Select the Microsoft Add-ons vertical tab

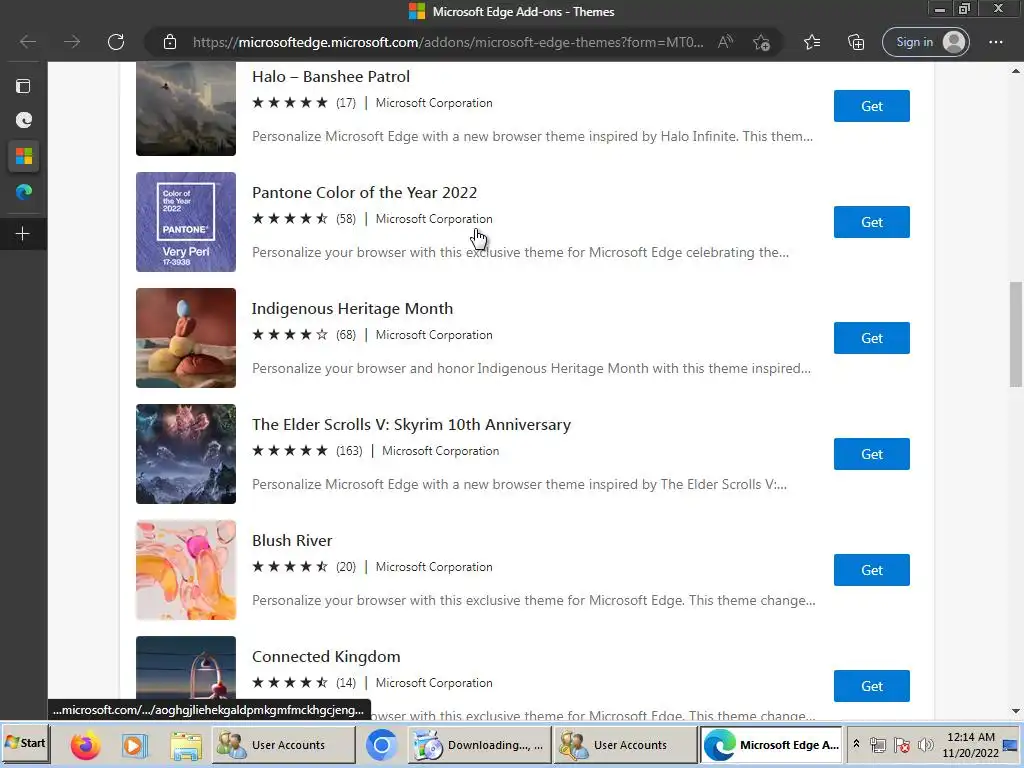(x=24, y=157)
